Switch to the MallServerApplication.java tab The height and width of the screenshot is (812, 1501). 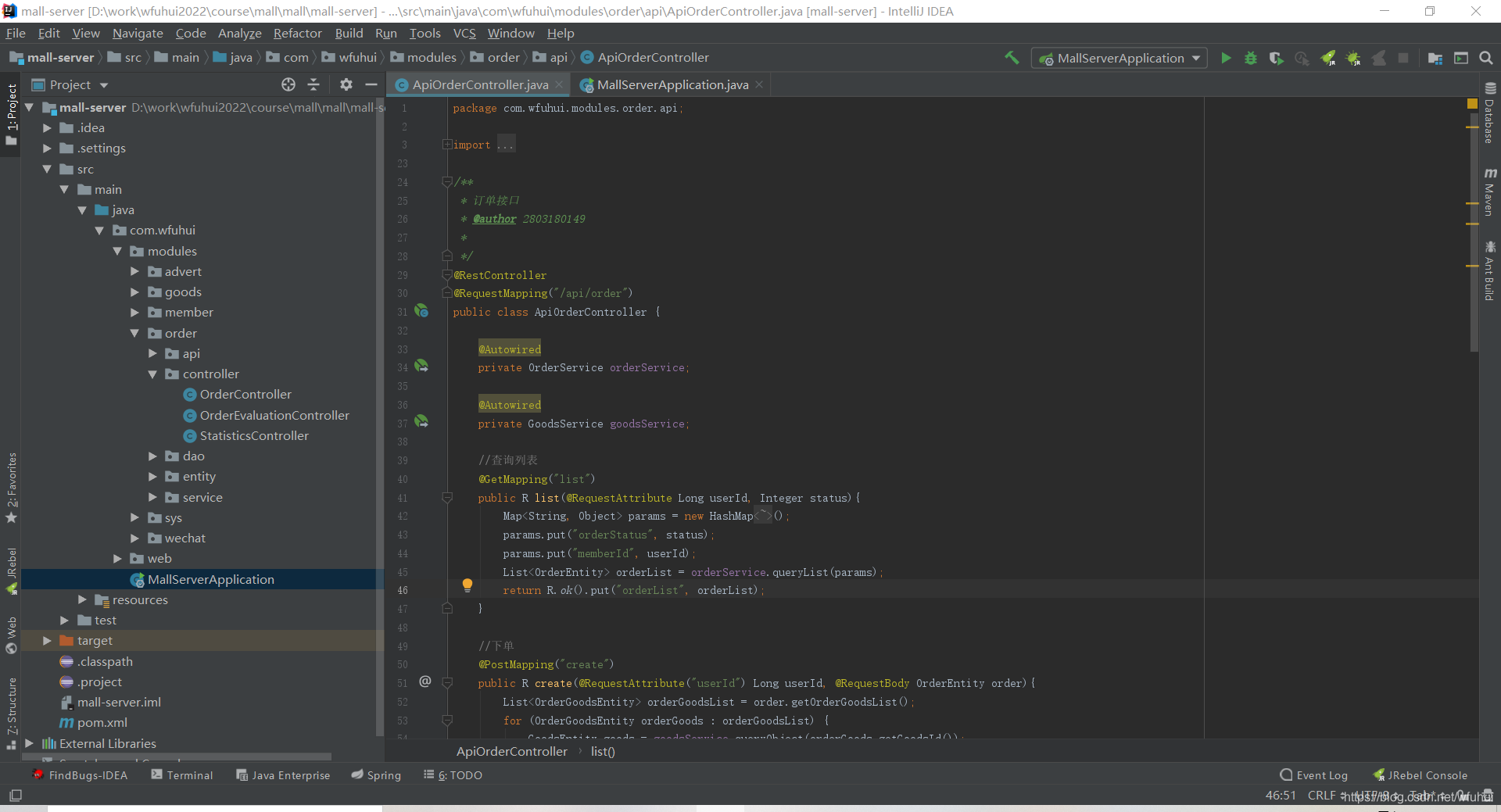click(x=672, y=84)
